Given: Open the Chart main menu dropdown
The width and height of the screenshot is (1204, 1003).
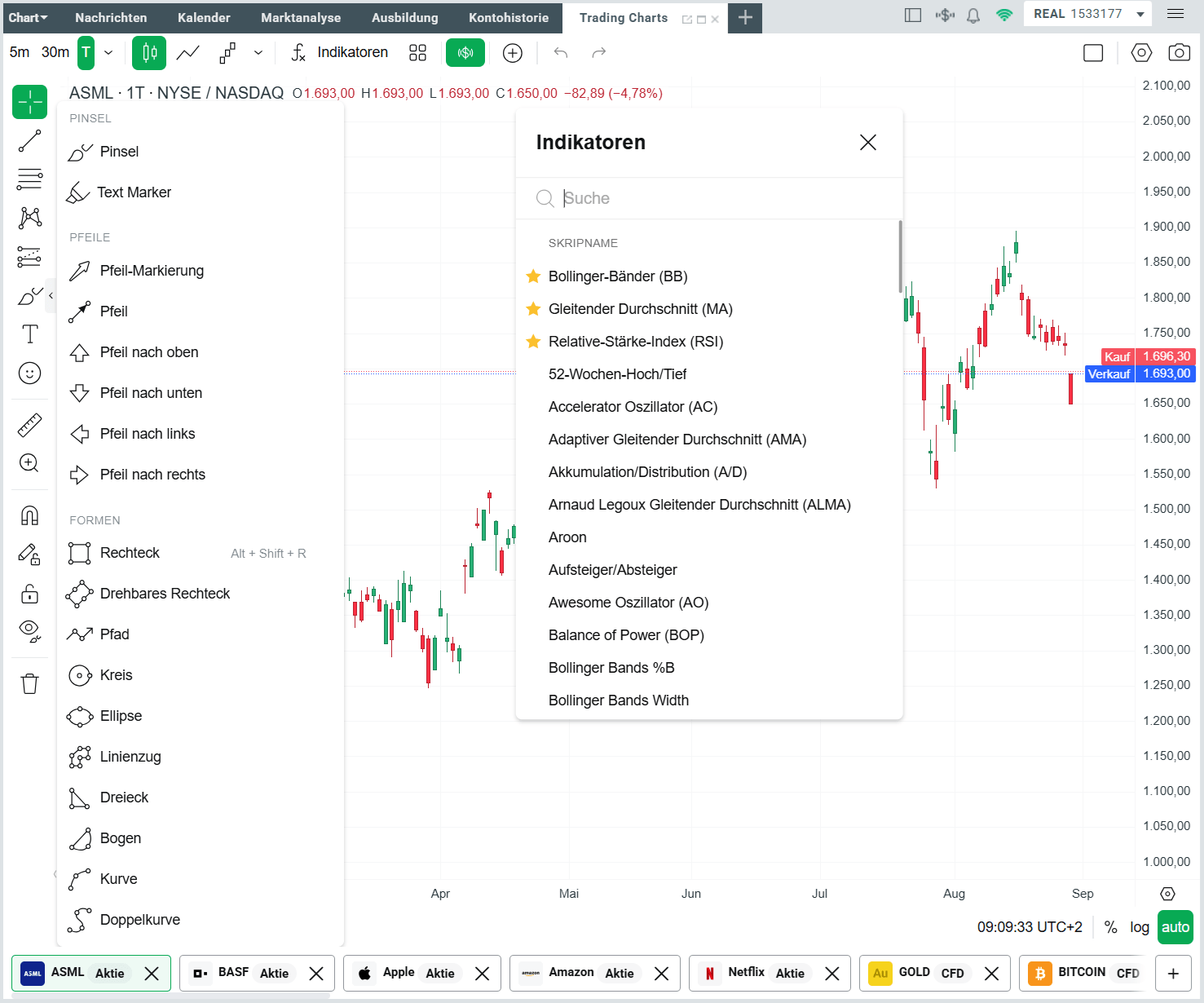Looking at the screenshot, I should [29, 17].
